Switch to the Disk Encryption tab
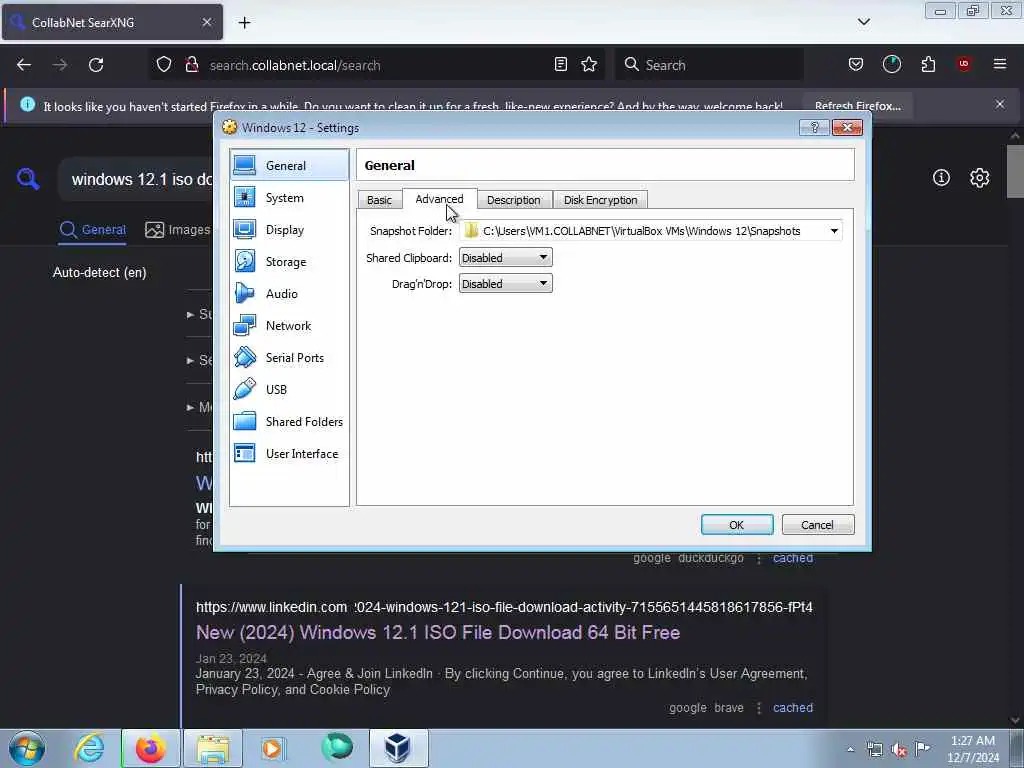 coord(601,200)
